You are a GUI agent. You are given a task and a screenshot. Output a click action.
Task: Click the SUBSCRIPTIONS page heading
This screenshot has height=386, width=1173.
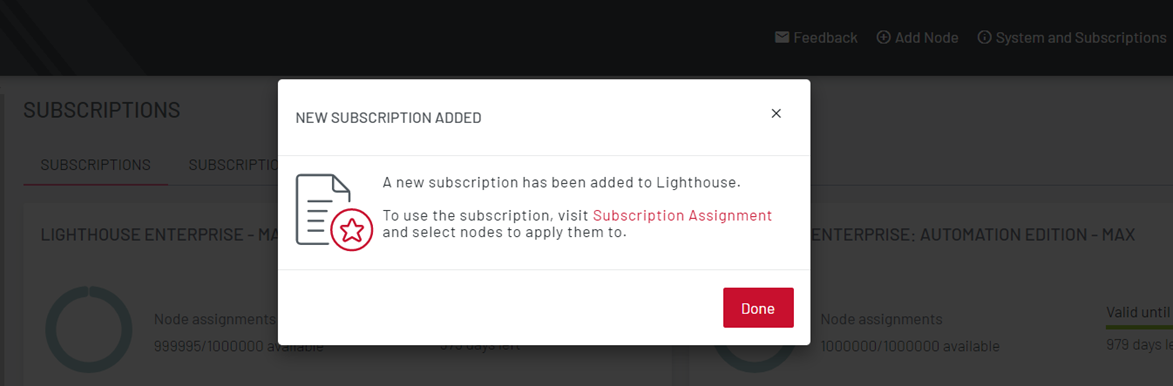click(102, 110)
